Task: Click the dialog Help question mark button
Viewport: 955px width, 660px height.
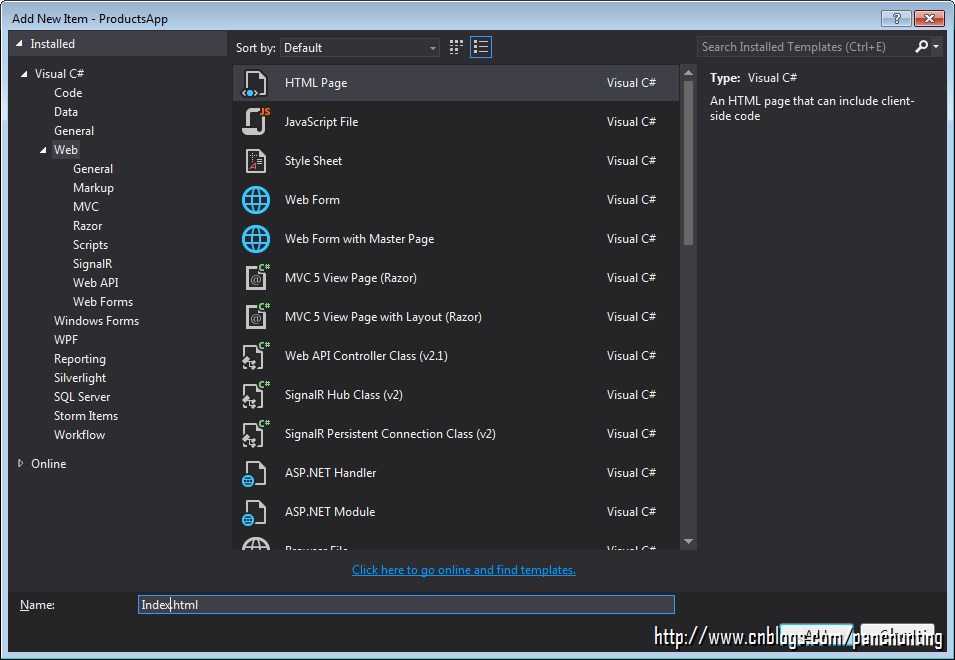Action: coord(896,18)
